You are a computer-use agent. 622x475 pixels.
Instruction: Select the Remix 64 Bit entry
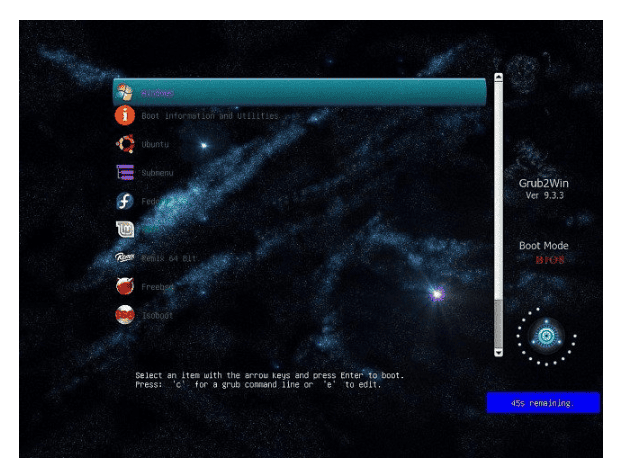(x=169, y=258)
